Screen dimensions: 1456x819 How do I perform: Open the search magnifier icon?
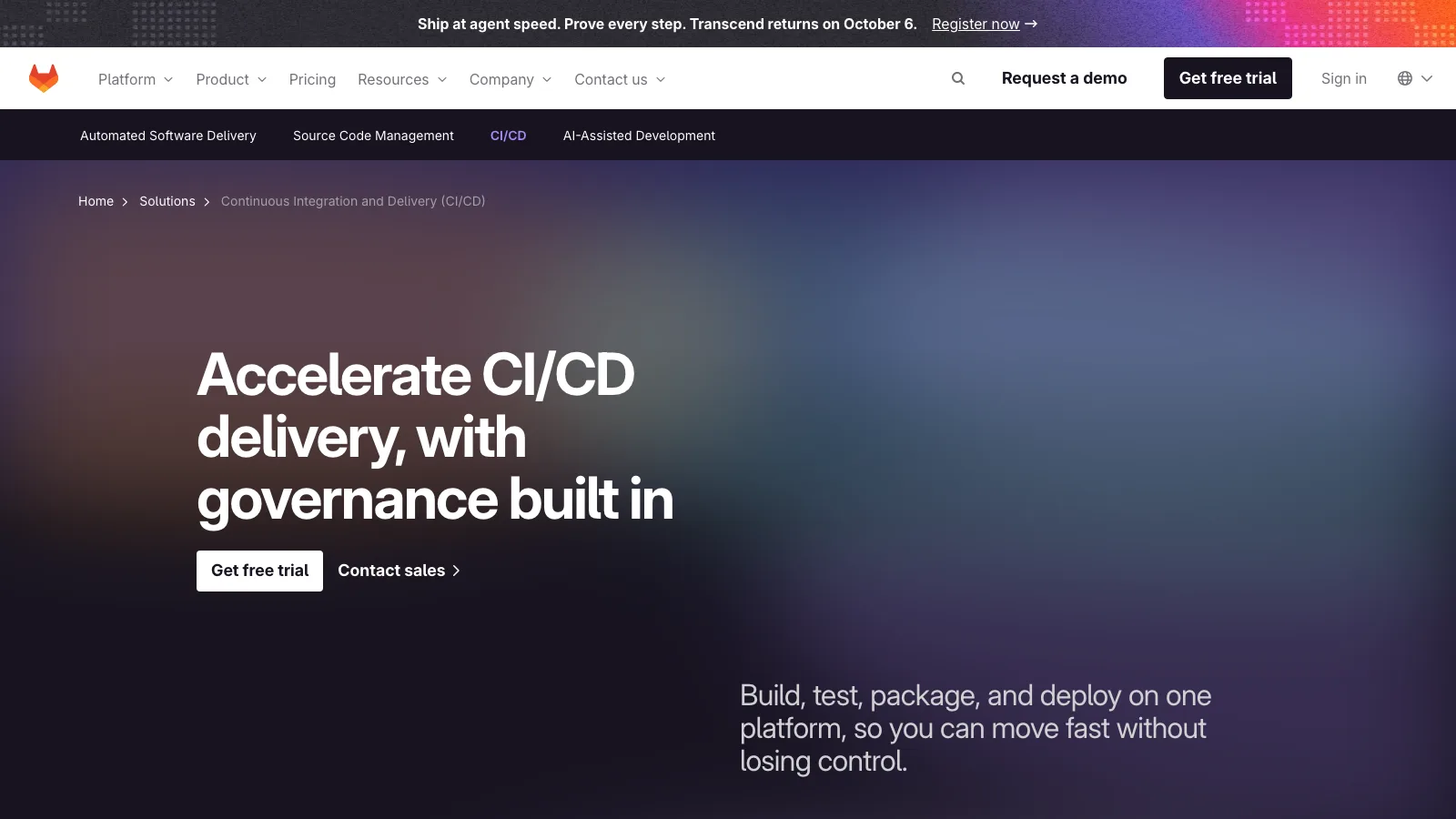(958, 78)
